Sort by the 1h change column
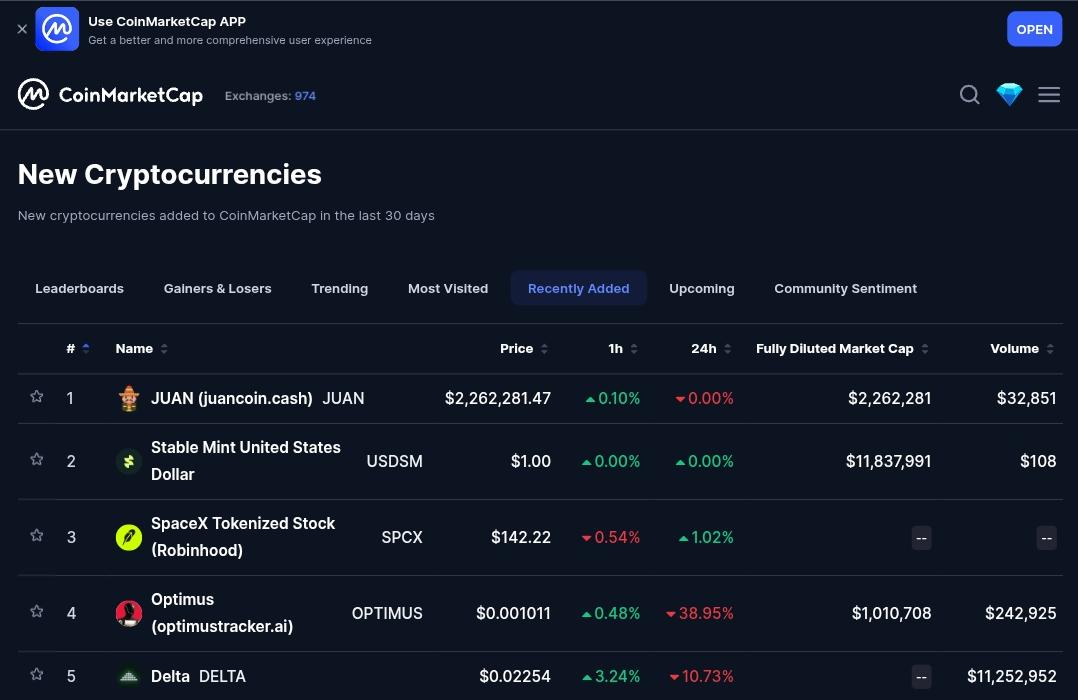This screenshot has height=700, width=1078. 623,349
